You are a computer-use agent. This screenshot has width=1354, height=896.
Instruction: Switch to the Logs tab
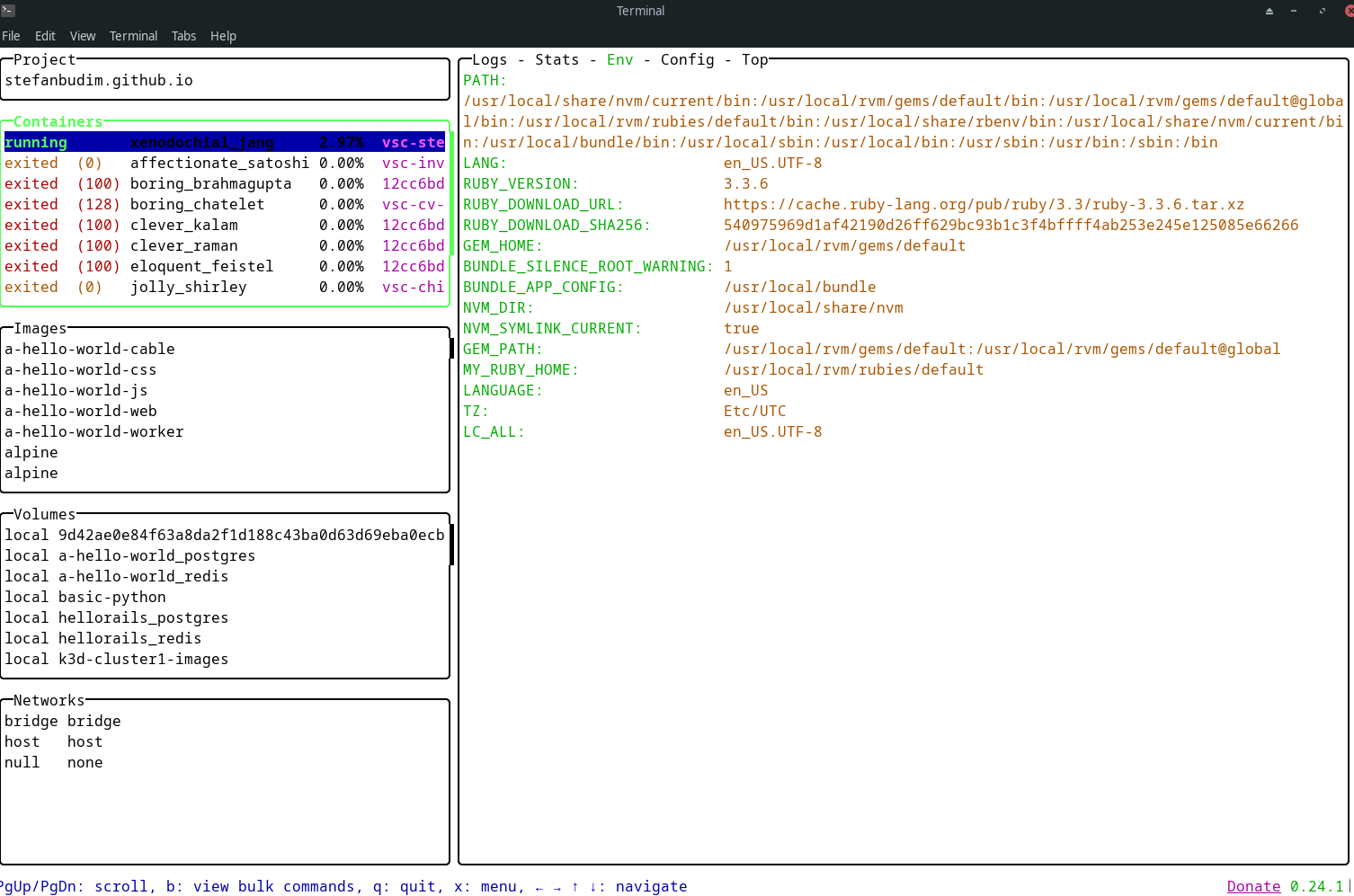(x=489, y=60)
